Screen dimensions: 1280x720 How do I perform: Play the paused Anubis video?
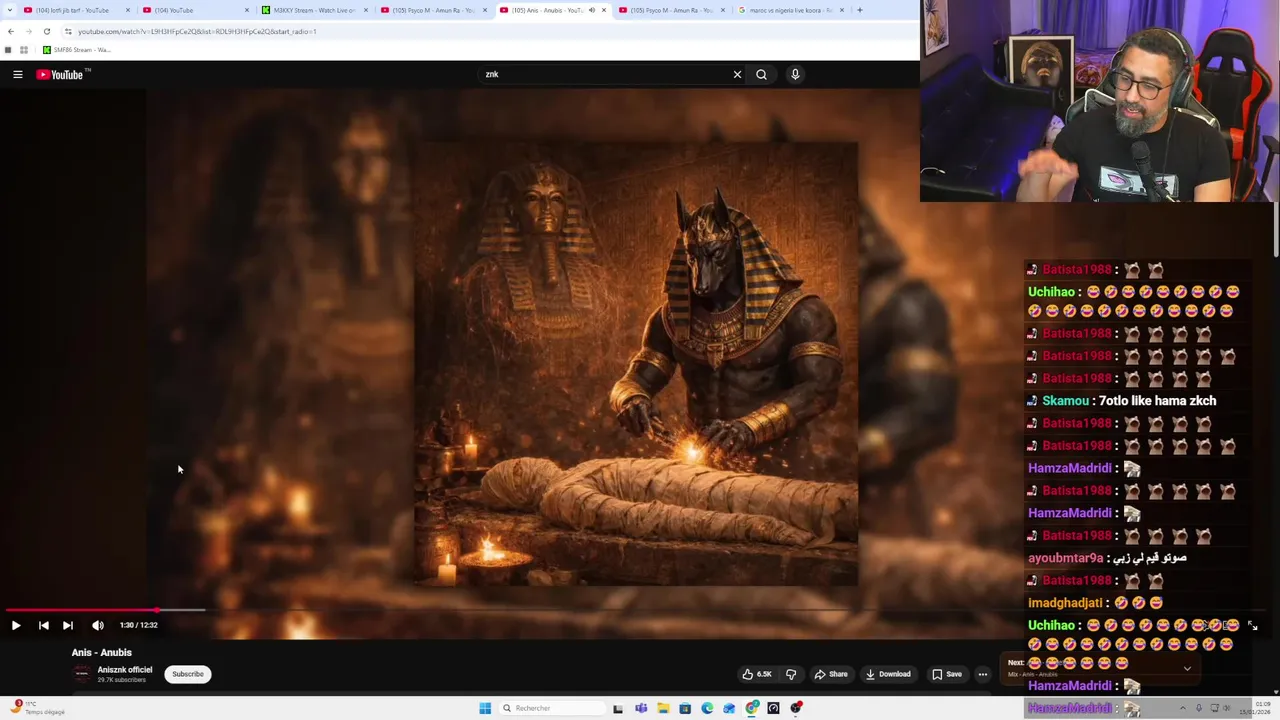click(16, 625)
